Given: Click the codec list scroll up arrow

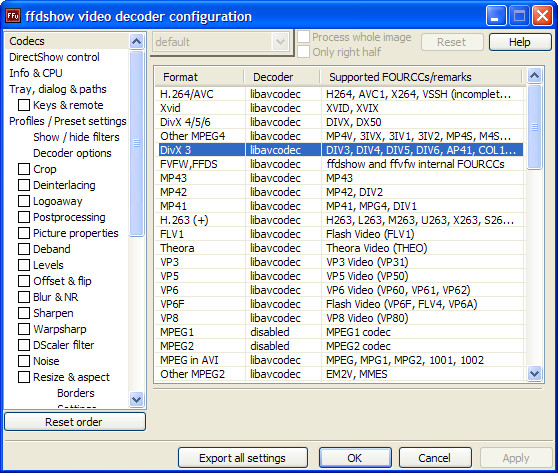Looking at the screenshot, I should pyautogui.click(x=535, y=75).
